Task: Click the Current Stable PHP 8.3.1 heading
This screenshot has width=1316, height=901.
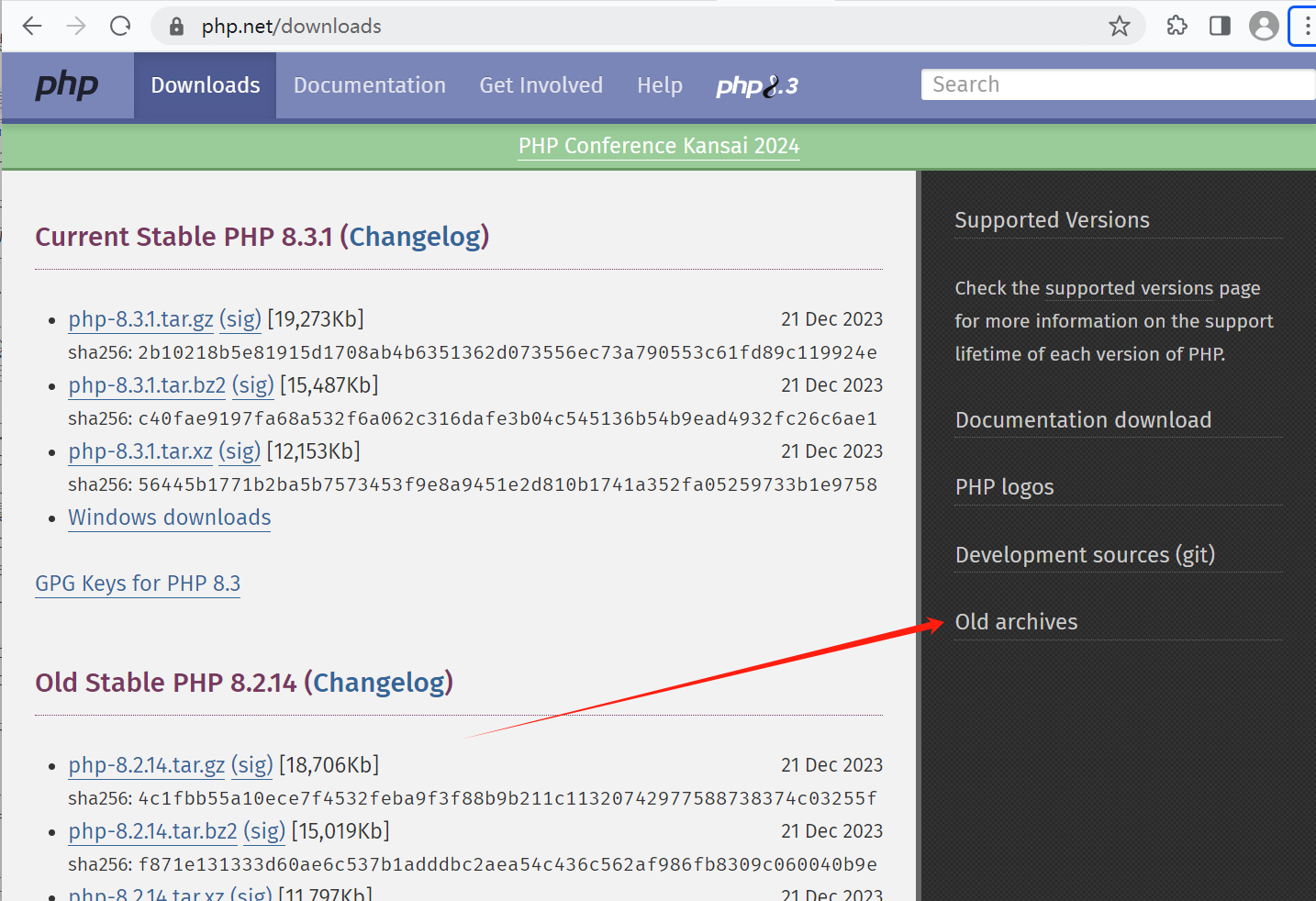Action: (262, 237)
